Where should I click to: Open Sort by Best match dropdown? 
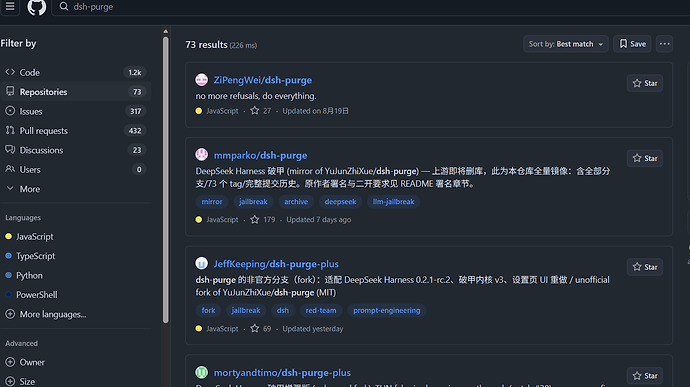(565, 44)
